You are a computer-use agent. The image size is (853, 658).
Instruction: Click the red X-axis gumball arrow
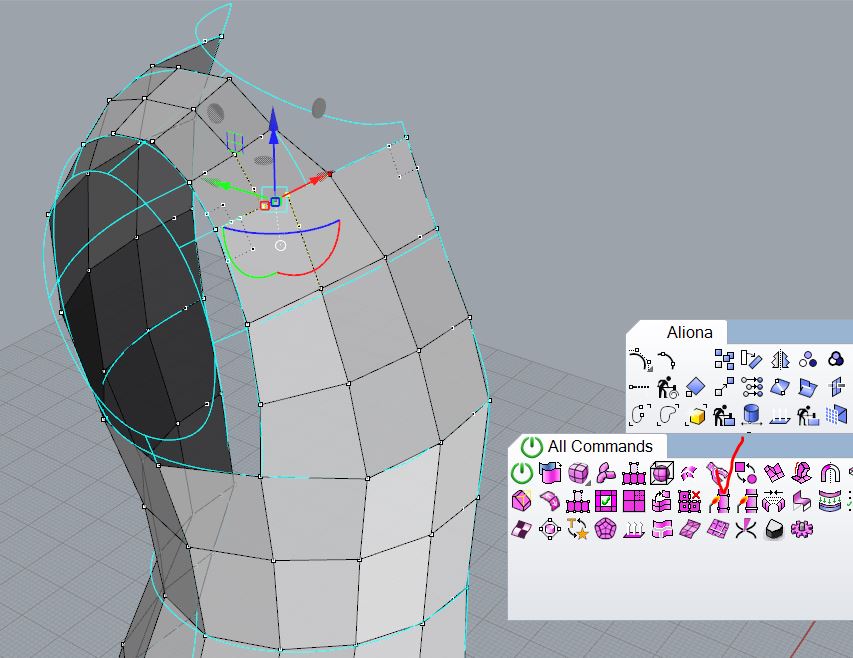coord(320,178)
